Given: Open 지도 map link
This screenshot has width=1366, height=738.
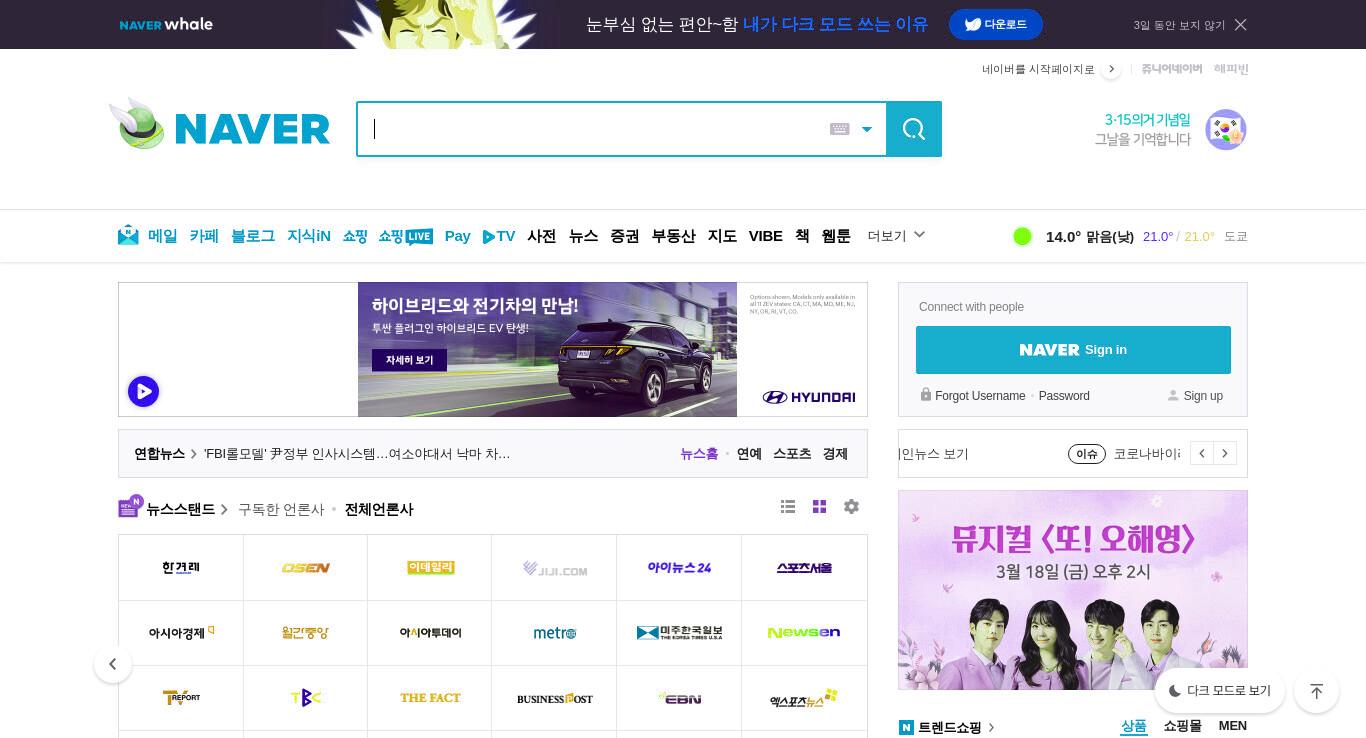Looking at the screenshot, I should tap(722, 236).
